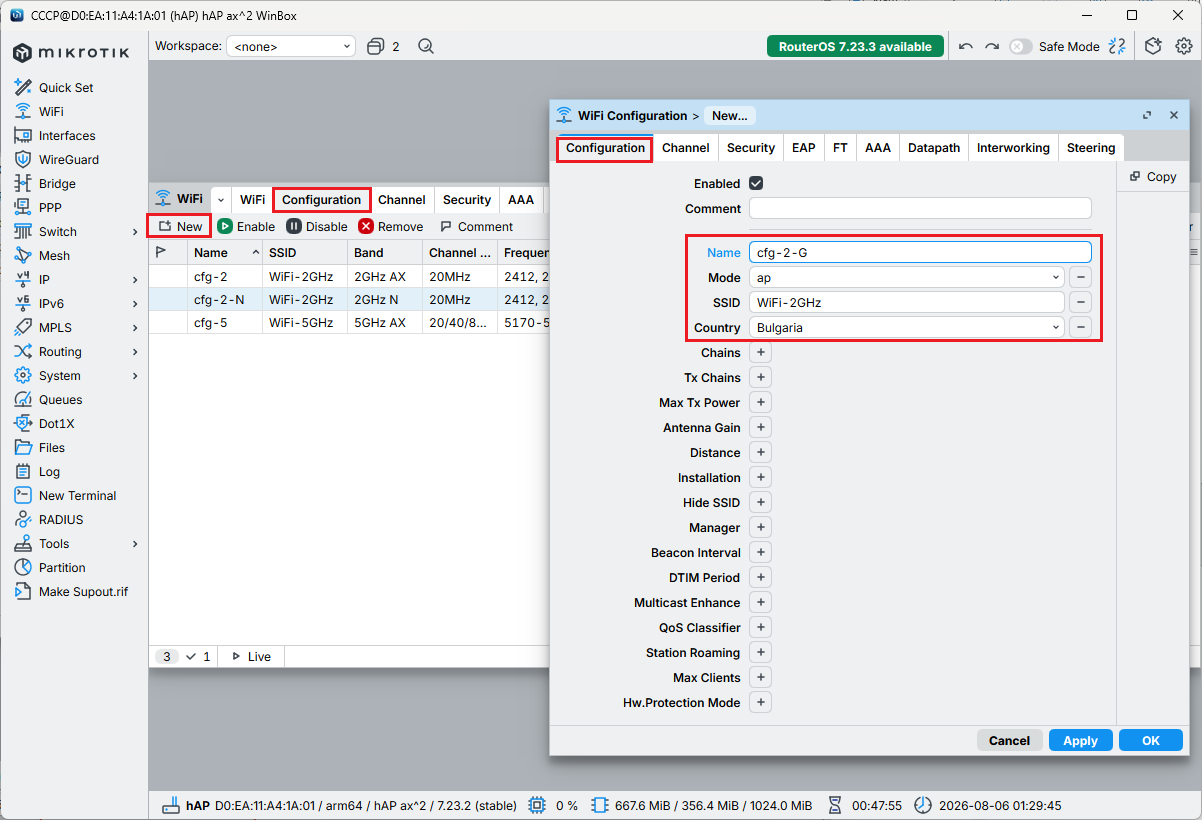Open Log in sidebar

coord(49,471)
